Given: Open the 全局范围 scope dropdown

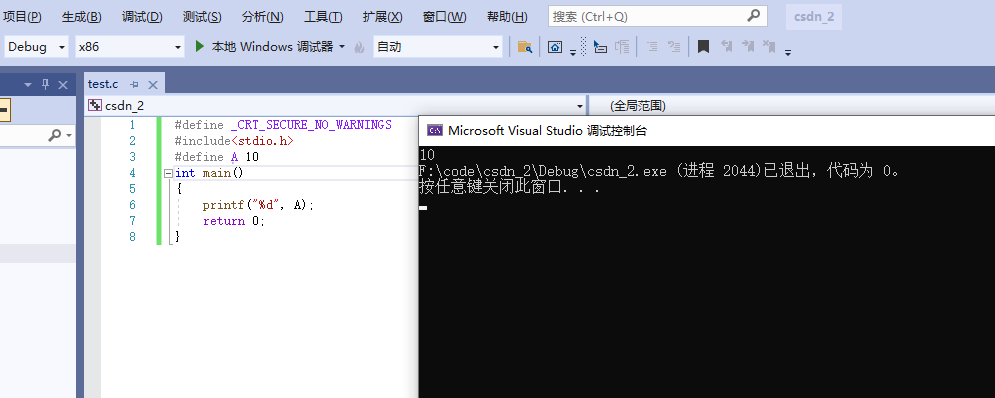Looking at the screenshot, I should 792,106.
